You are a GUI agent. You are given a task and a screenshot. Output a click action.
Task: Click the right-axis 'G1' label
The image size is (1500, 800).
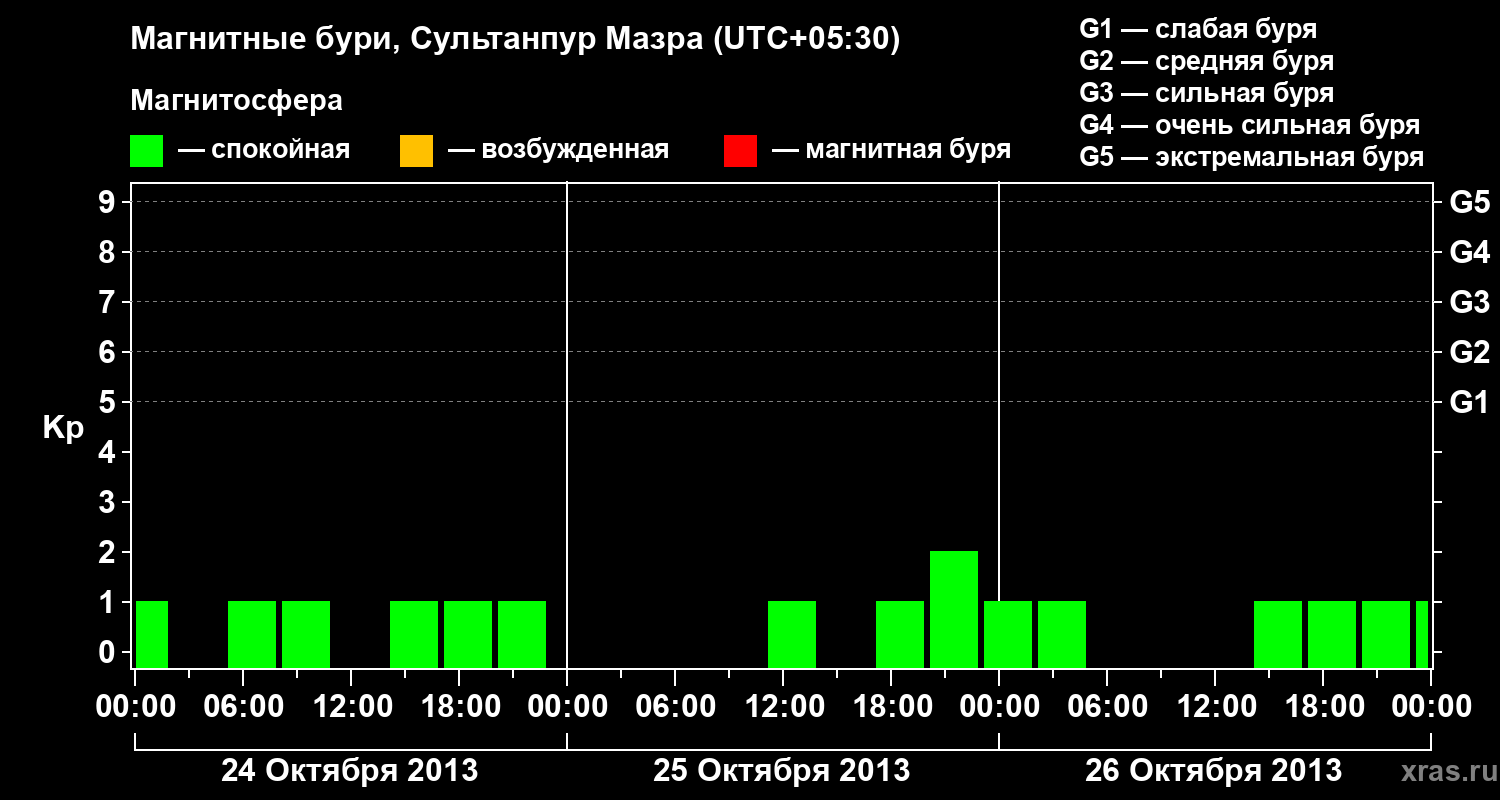click(x=1470, y=402)
